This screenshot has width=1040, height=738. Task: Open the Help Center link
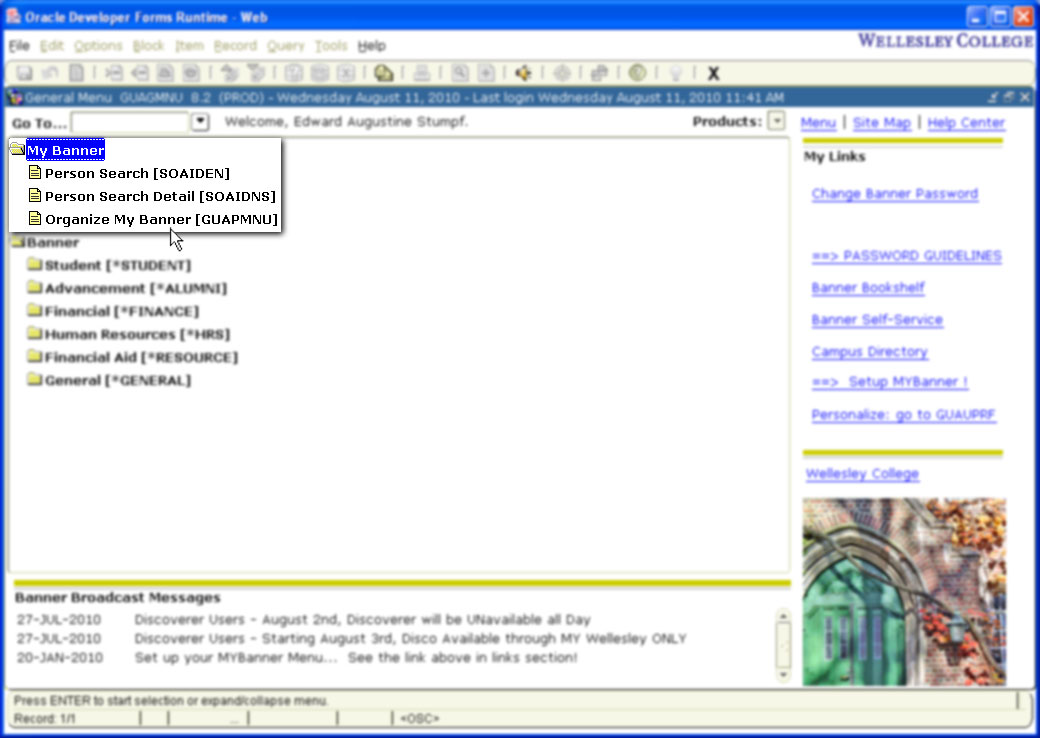(x=966, y=123)
